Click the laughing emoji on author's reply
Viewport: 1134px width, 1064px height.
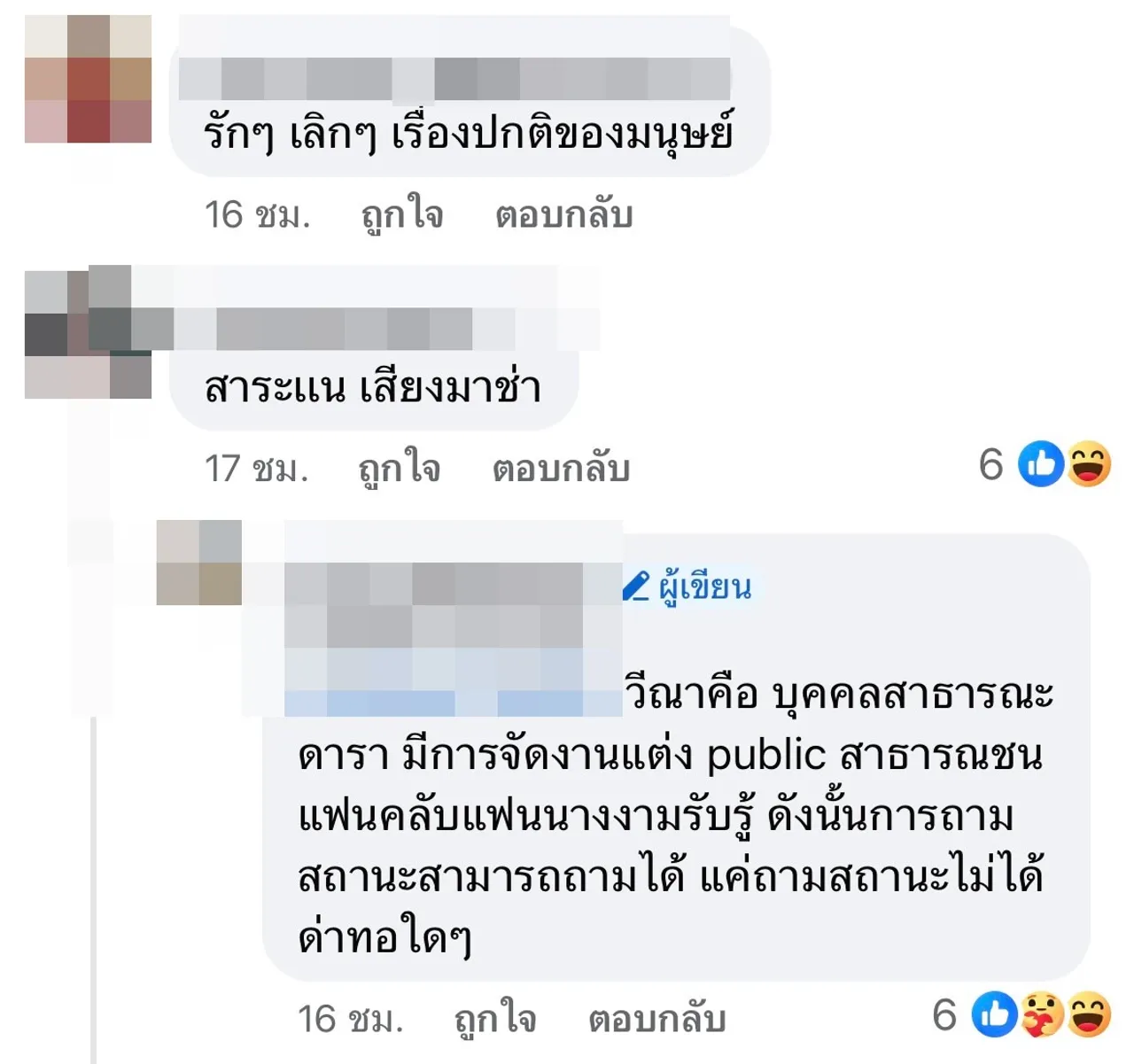click(x=1089, y=1014)
